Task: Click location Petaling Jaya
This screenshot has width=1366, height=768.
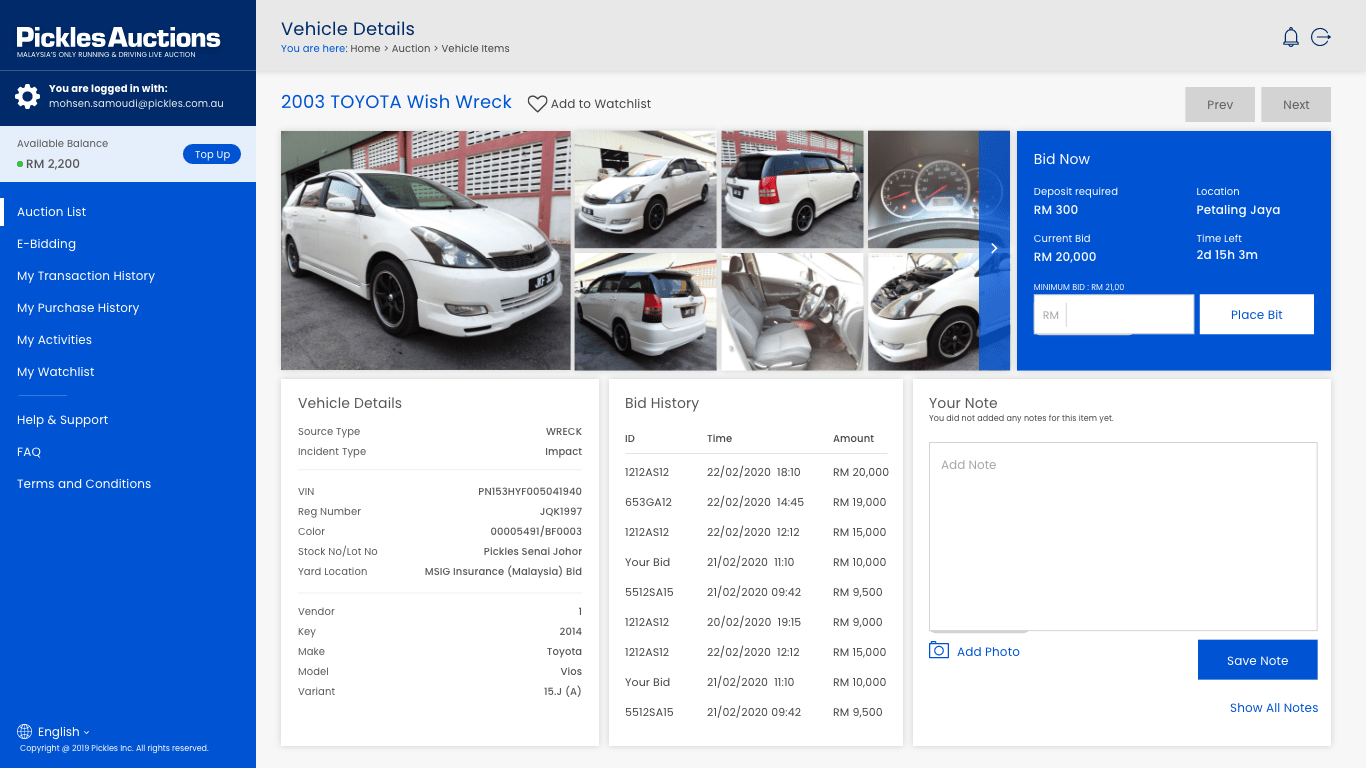Action: [1238, 210]
